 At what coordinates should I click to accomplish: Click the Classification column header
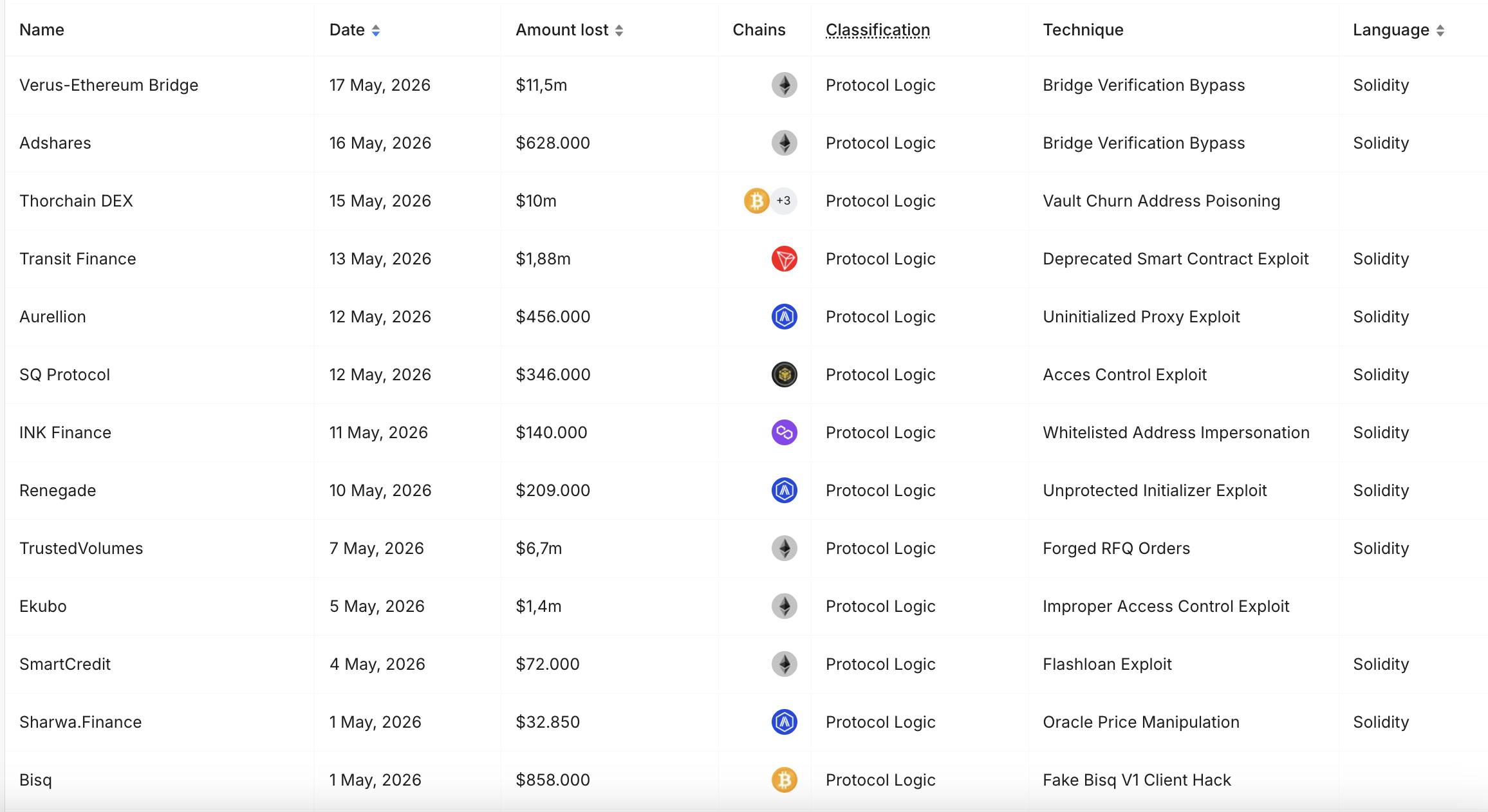point(878,30)
